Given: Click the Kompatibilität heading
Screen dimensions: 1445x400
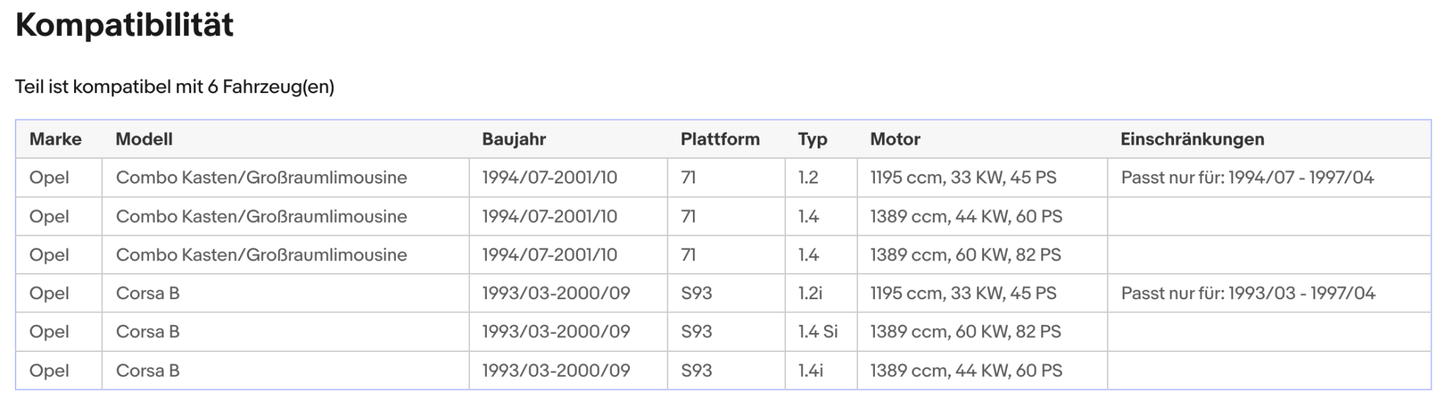Looking at the screenshot, I should tap(125, 26).
